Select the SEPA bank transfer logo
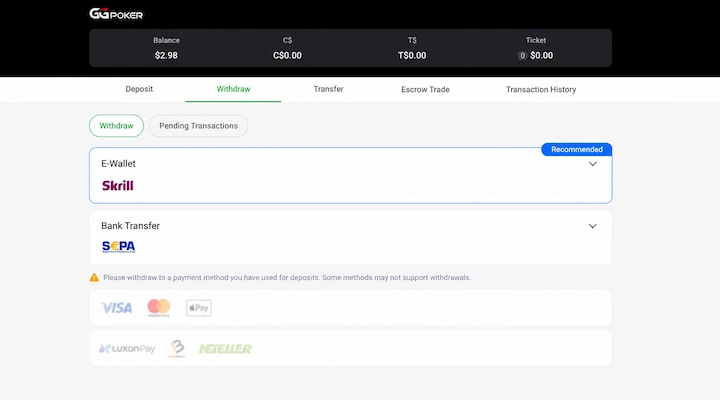The width and height of the screenshot is (720, 400). click(118, 247)
